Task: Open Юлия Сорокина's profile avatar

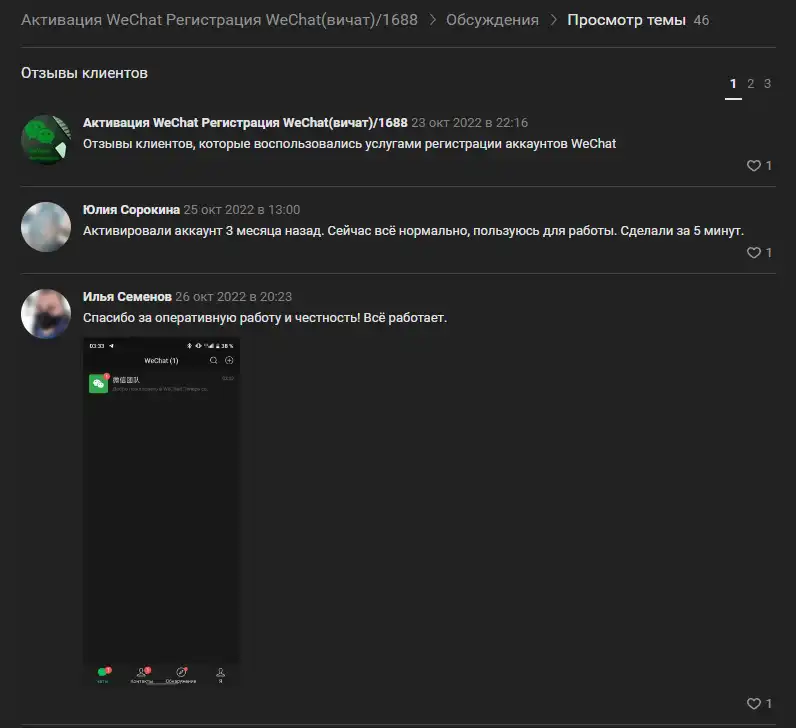Action: [x=46, y=227]
